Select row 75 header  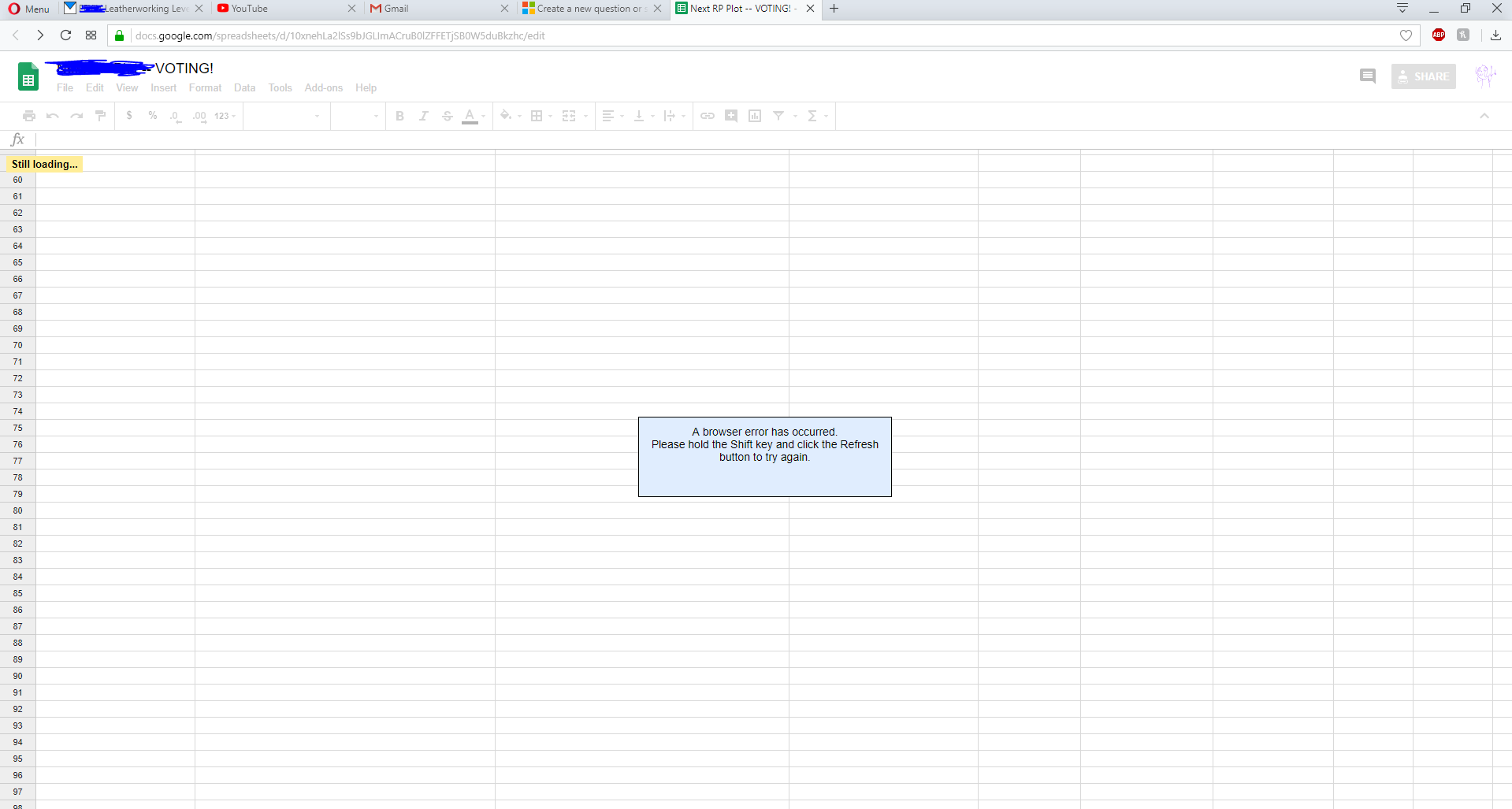(x=17, y=428)
